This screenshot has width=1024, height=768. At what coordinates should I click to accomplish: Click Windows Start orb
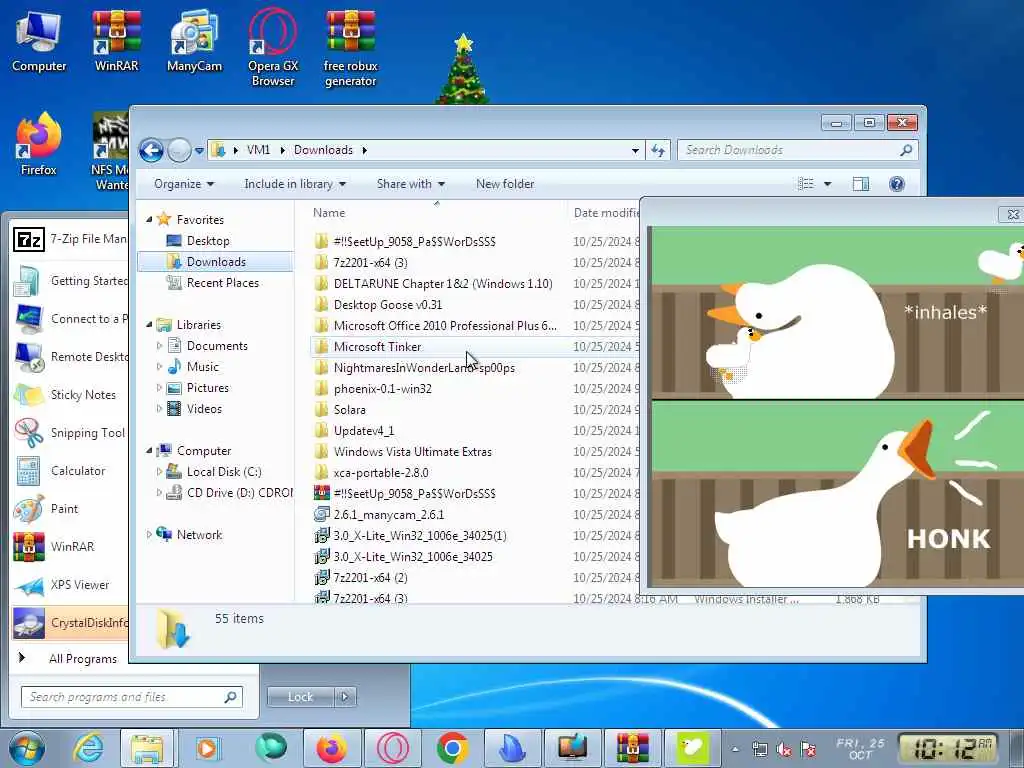pos(26,748)
